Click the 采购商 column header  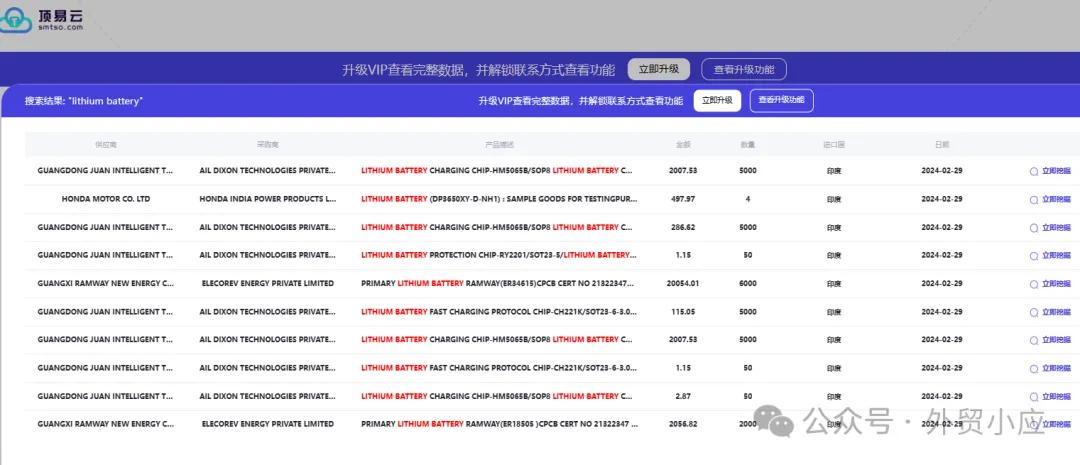(267, 145)
